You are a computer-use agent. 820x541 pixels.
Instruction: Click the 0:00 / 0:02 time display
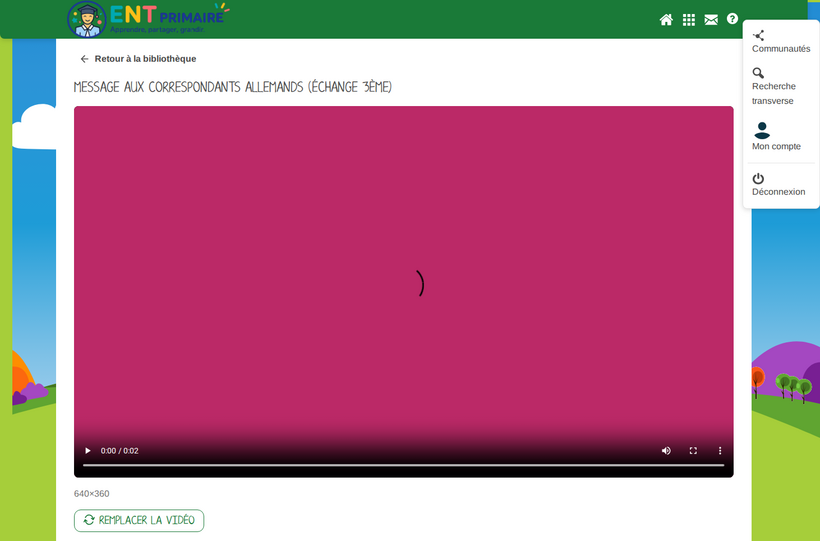(119, 450)
